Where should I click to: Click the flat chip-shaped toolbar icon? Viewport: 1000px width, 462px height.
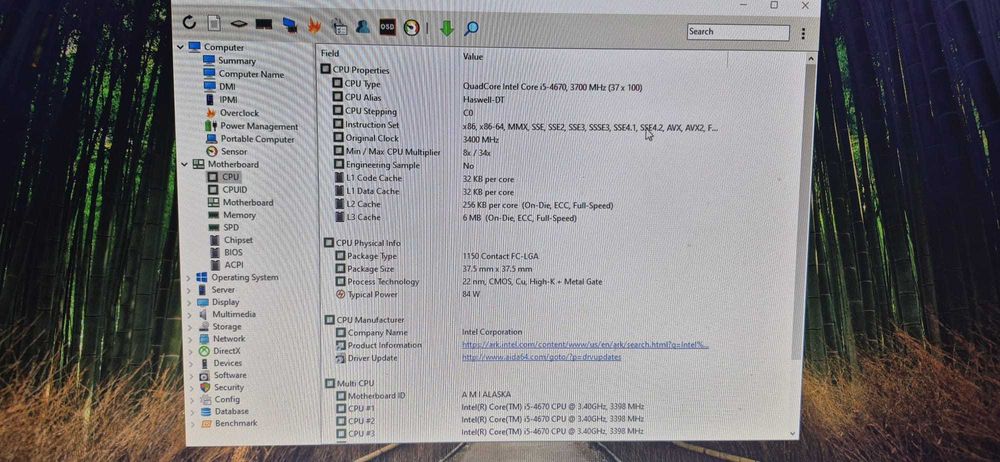239,24
